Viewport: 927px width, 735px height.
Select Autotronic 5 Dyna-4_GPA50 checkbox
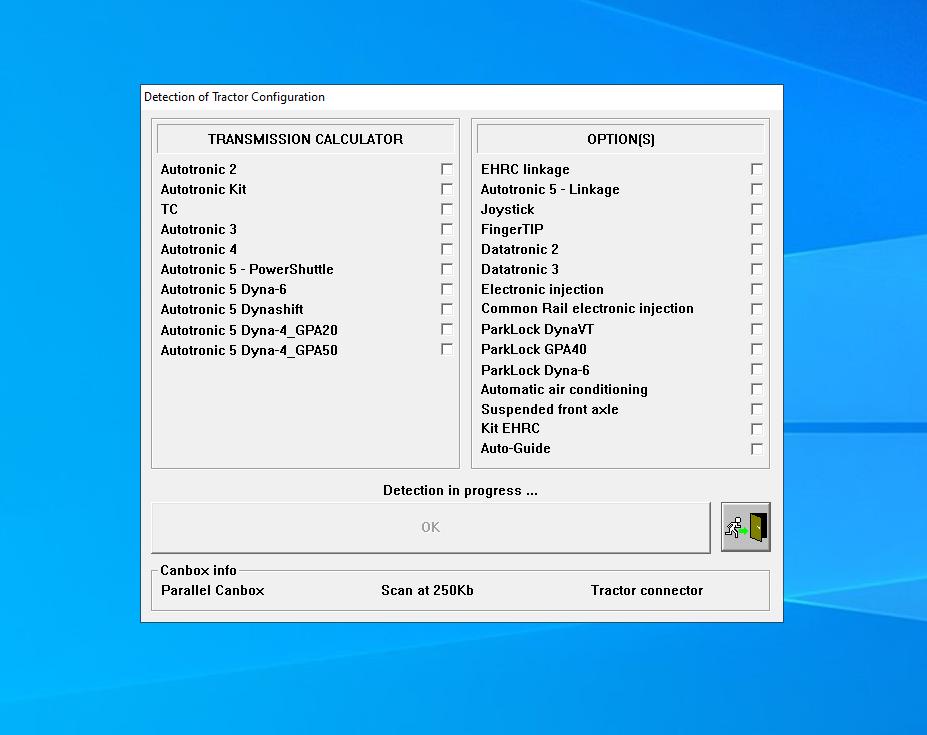click(x=447, y=349)
